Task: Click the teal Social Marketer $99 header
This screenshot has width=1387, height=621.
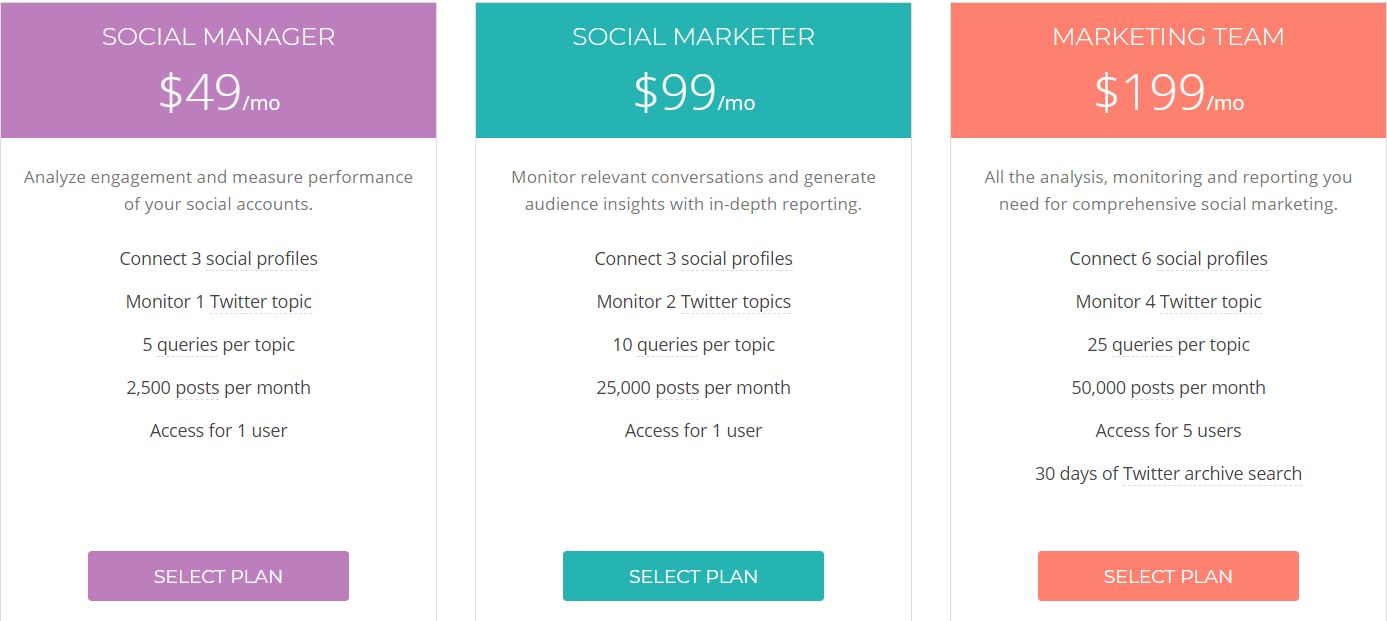Action: 693,70
